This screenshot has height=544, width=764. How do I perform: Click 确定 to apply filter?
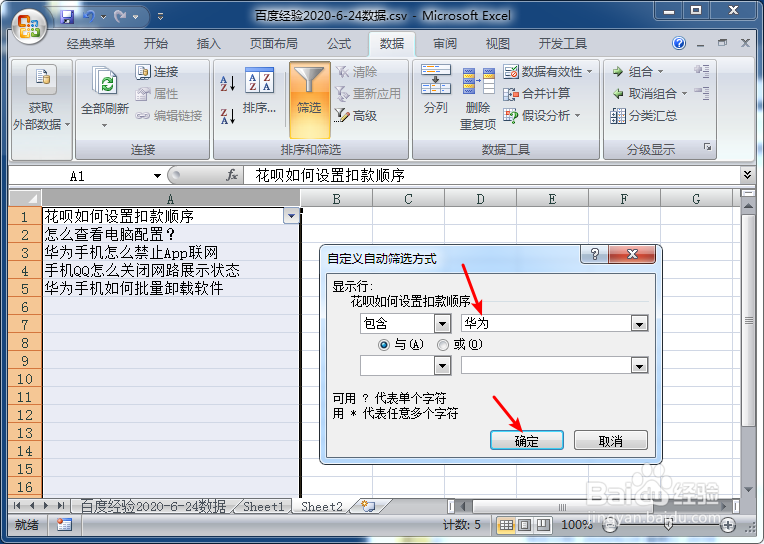point(527,441)
